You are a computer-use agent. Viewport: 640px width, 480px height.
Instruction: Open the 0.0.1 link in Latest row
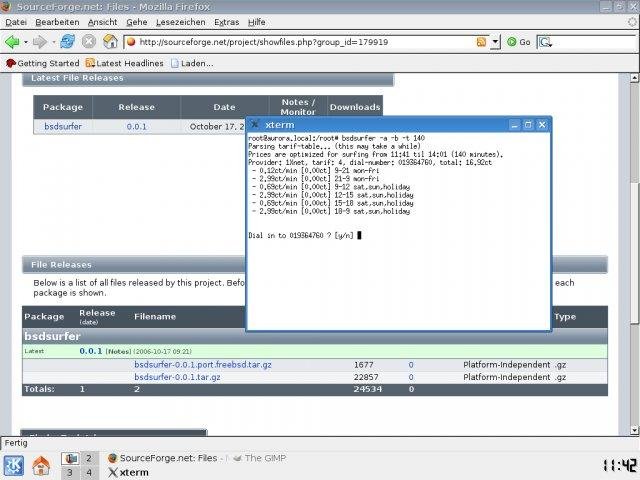coord(91,351)
